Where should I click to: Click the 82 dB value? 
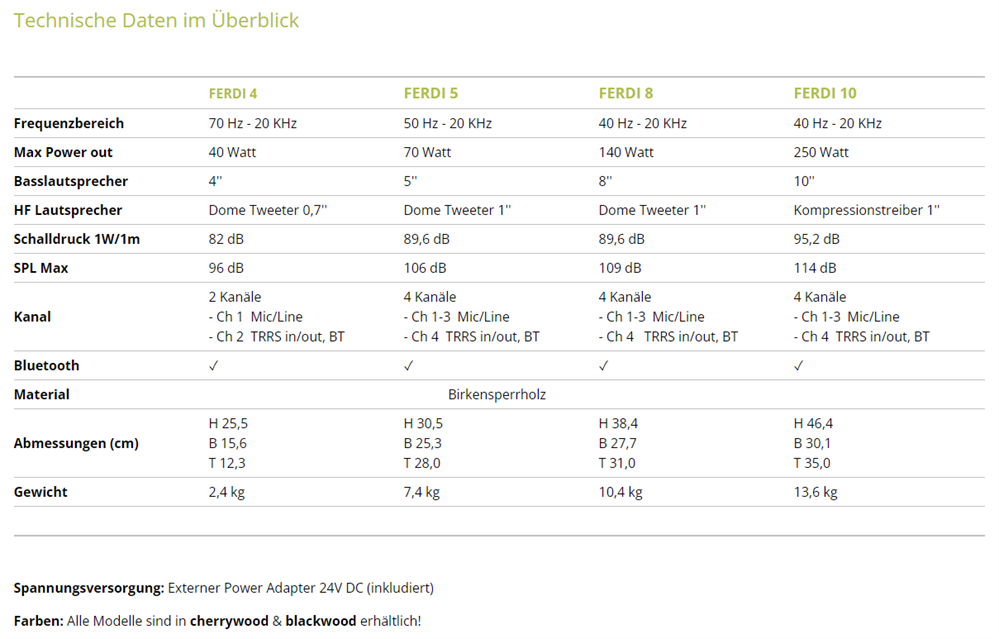(226, 239)
